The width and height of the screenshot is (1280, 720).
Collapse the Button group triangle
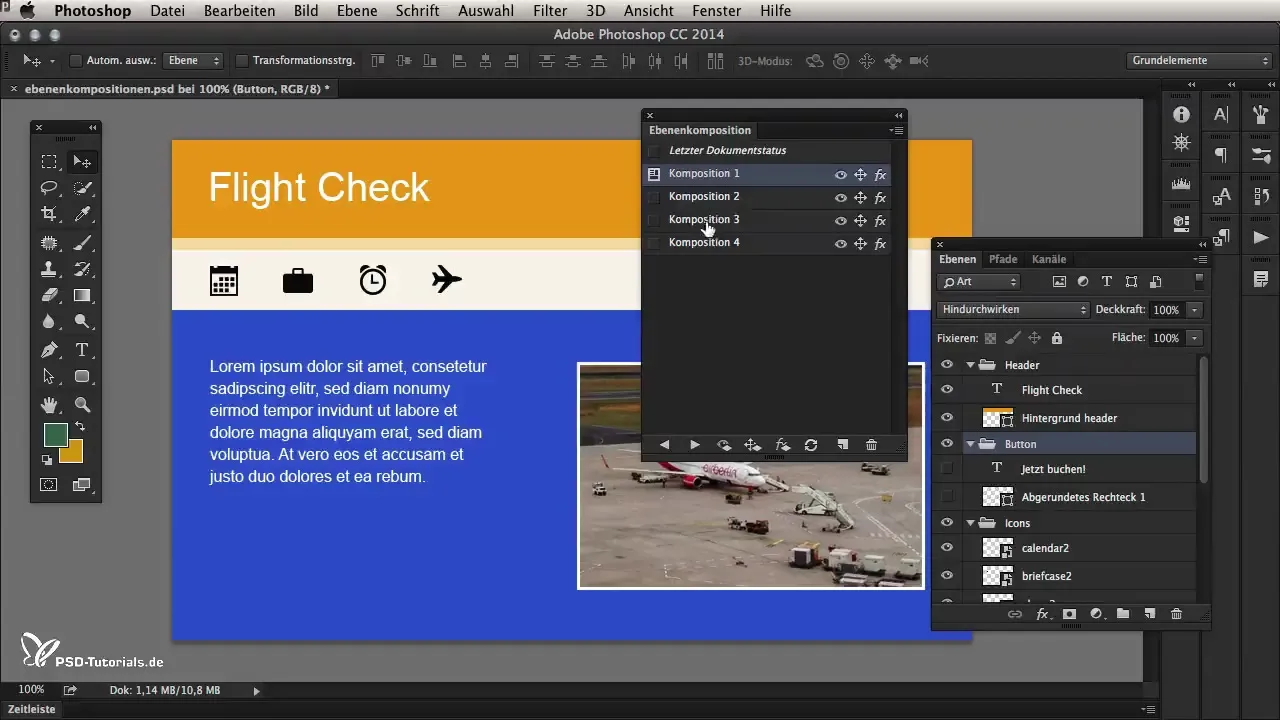point(970,443)
